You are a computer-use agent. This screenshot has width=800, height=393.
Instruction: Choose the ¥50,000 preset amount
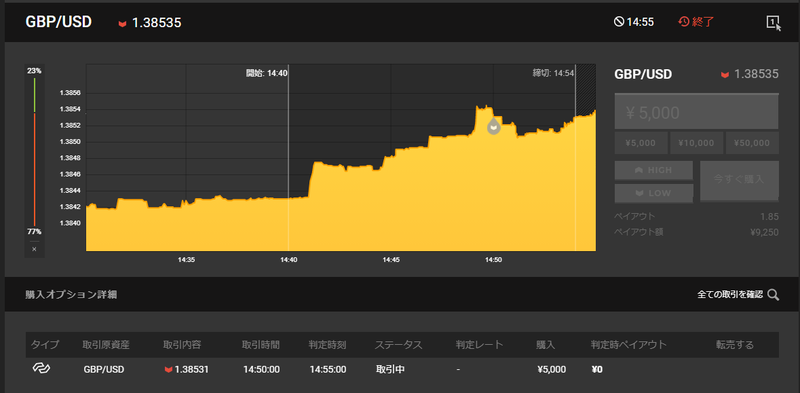(x=752, y=143)
